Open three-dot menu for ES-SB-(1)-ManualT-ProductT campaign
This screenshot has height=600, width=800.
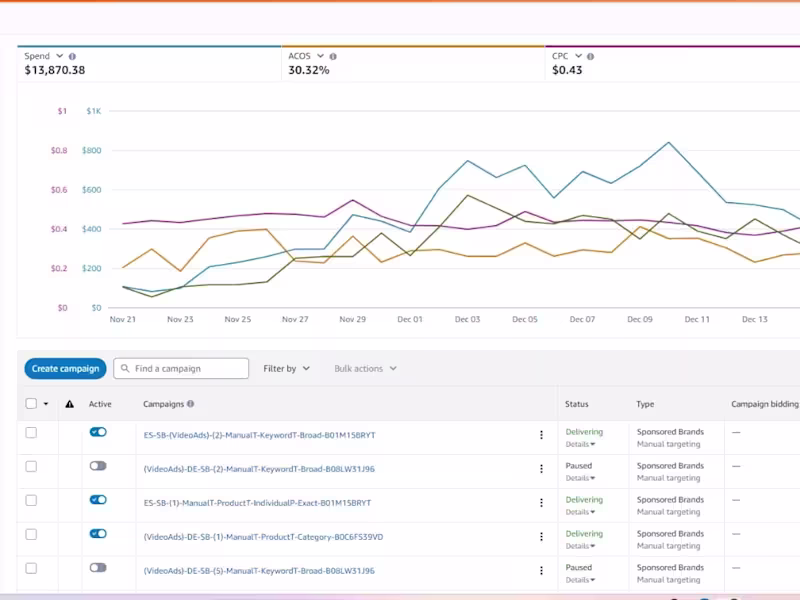(x=541, y=502)
